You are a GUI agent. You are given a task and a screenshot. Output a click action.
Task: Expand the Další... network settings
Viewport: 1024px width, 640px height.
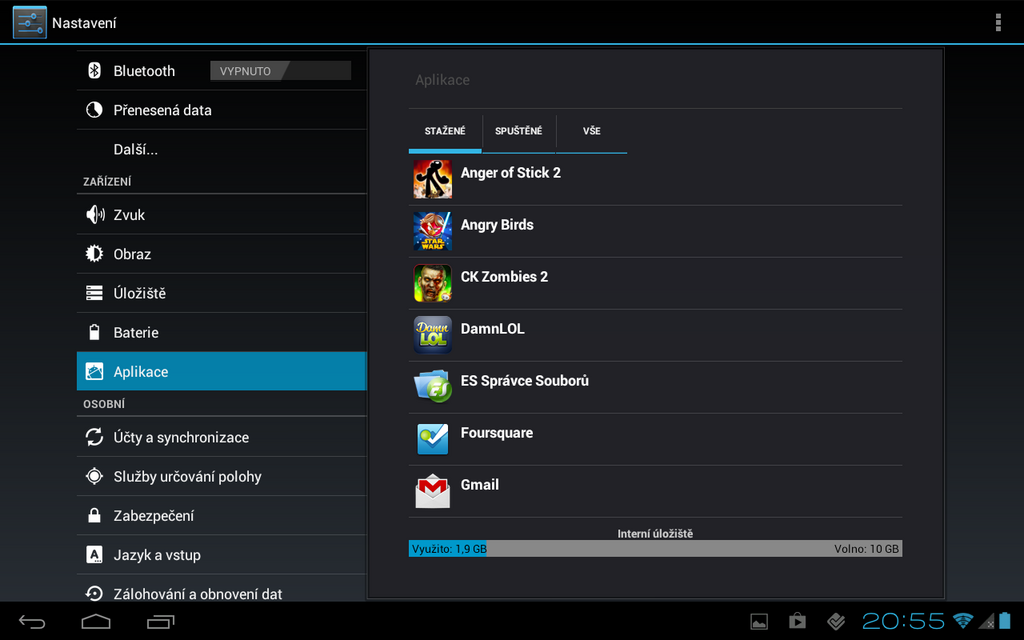click(x=135, y=149)
